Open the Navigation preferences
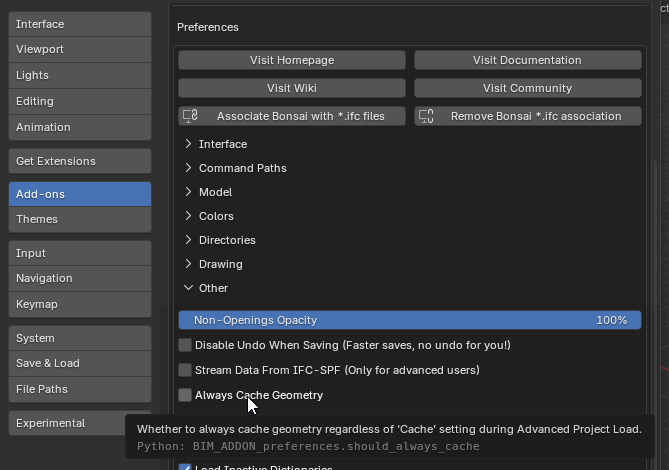Image resolution: width=669 pixels, height=470 pixels. click(80, 279)
